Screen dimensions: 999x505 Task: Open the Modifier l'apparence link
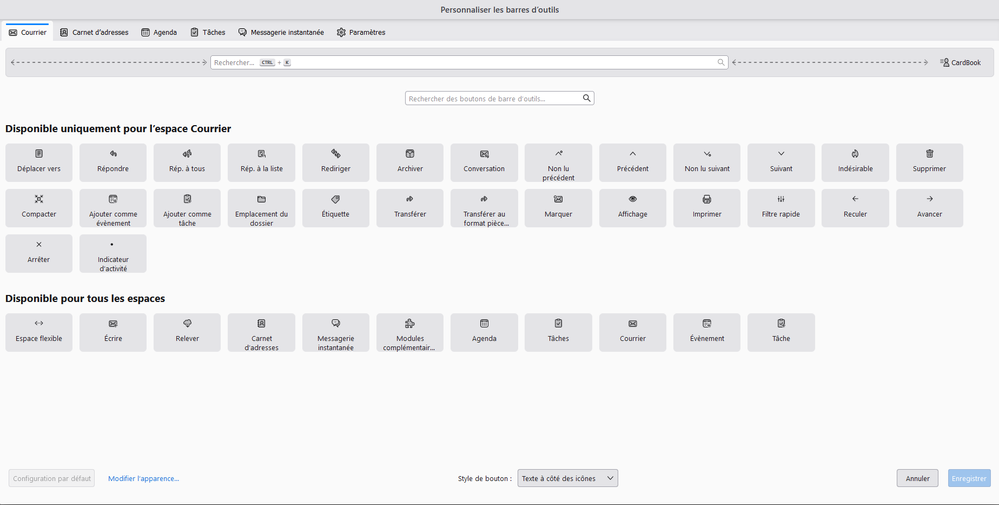tap(144, 478)
